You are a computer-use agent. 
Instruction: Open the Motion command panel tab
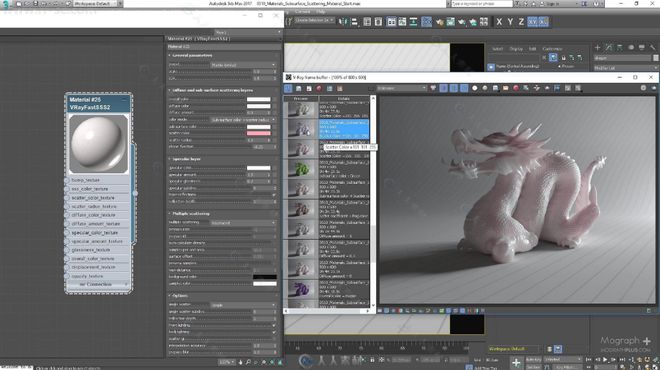[631, 48]
